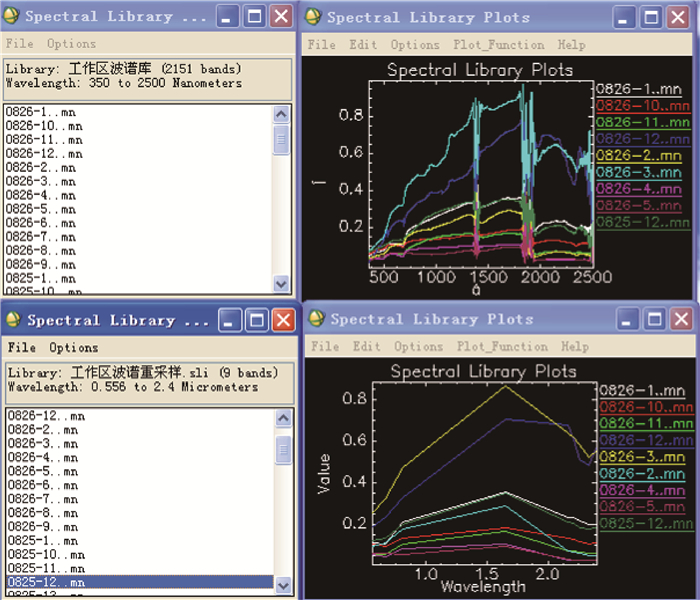The height and width of the screenshot is (600, 700).
Task: Open Options menu in bottom-left Spectral Library window
Action: point(74,348)
